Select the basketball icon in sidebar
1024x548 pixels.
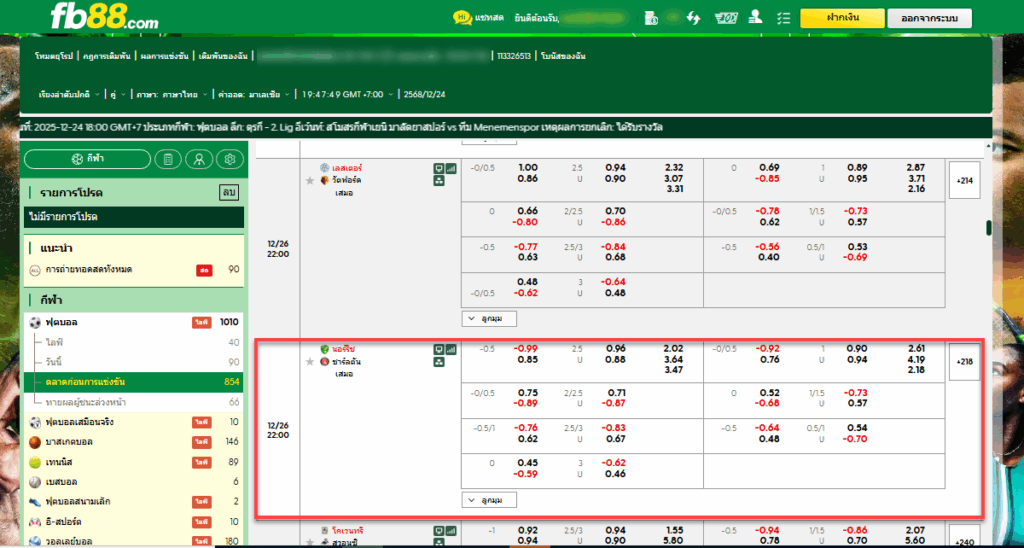35,442
